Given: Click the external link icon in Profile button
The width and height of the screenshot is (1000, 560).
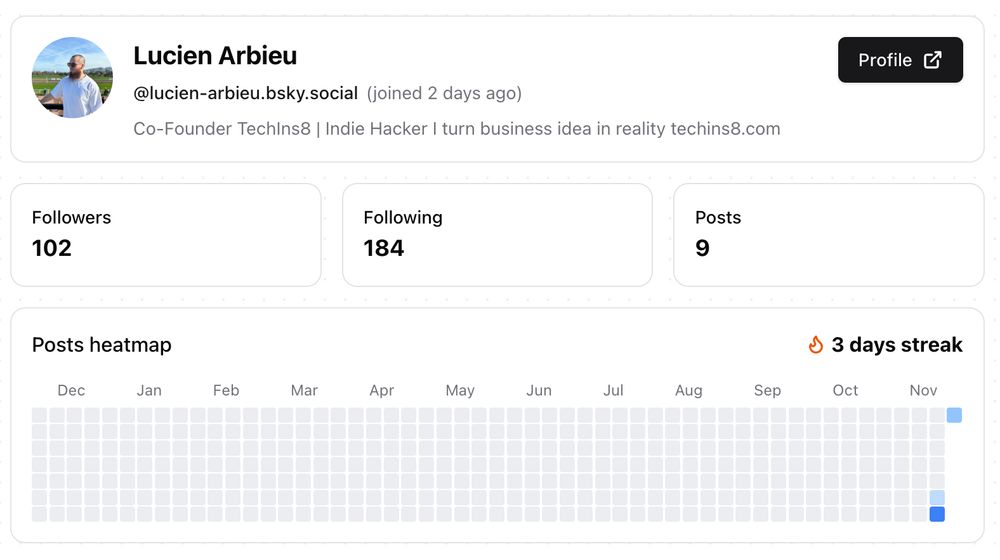Looking at the screenshot, I should point(932,60).
